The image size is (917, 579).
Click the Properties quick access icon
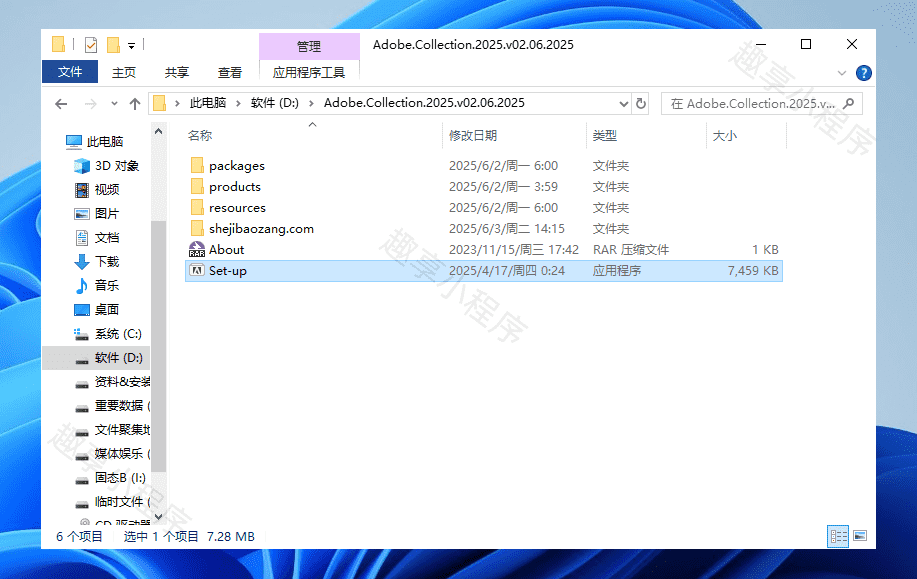click(91, 45)
